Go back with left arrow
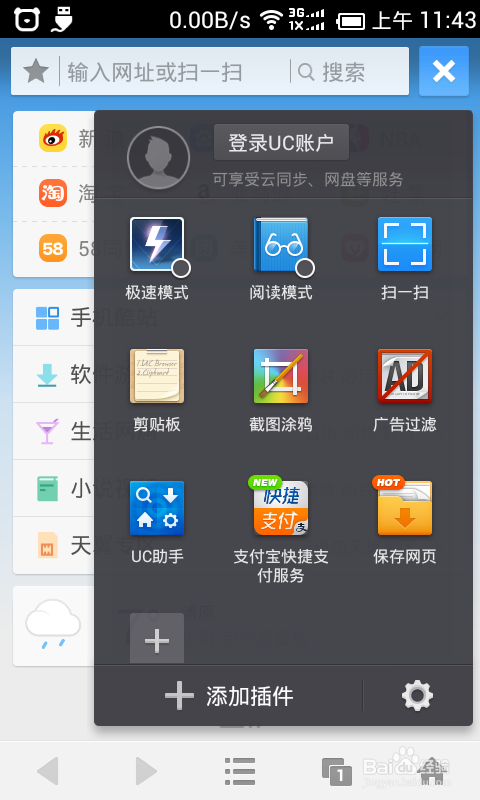The height and width of the screenshot is (800, 480). (x=48, y=771)
